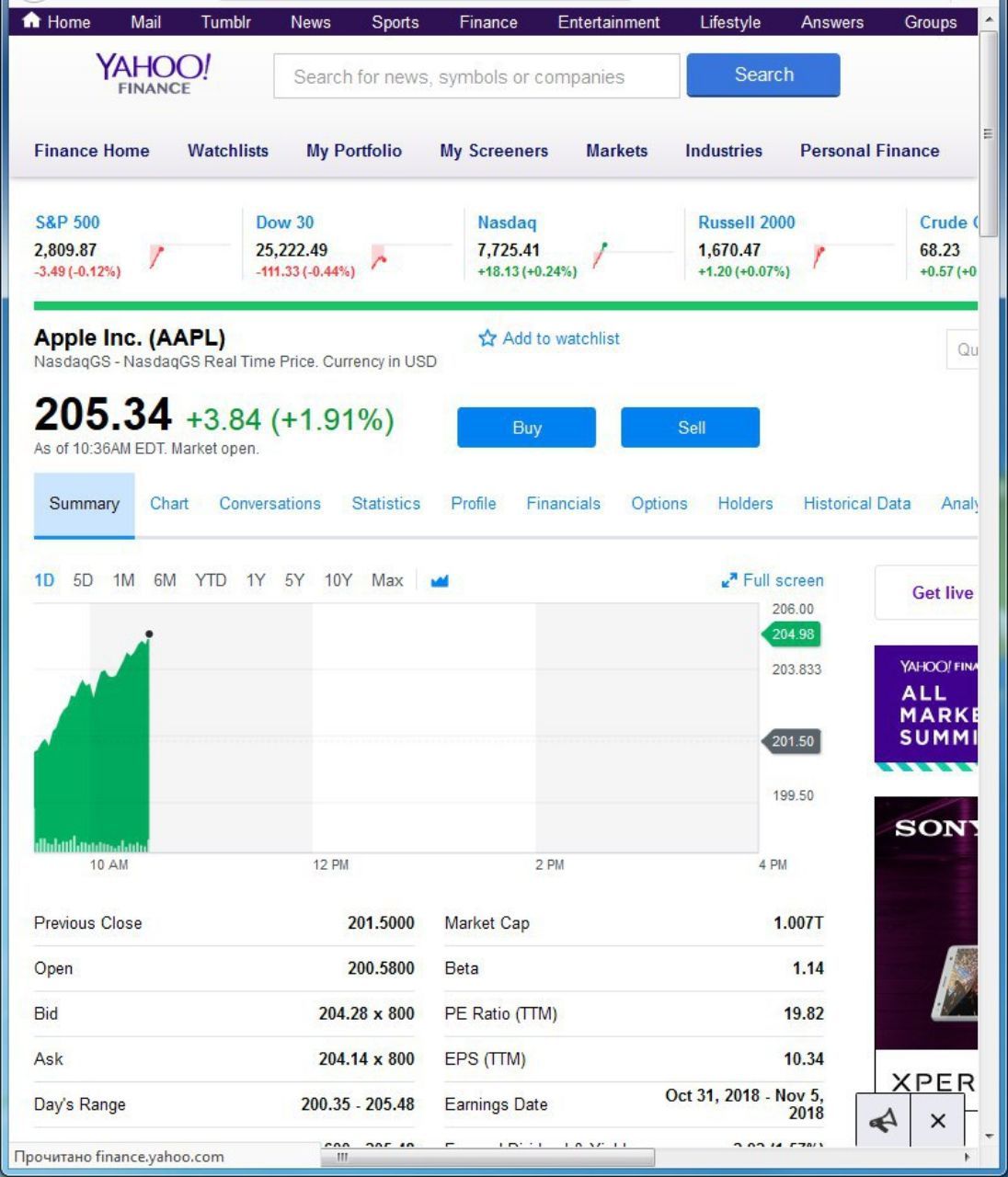Select the 1M chart range
Image resolution: width=1008 pixels, height=1177 pixels.
tap(123, 580)
